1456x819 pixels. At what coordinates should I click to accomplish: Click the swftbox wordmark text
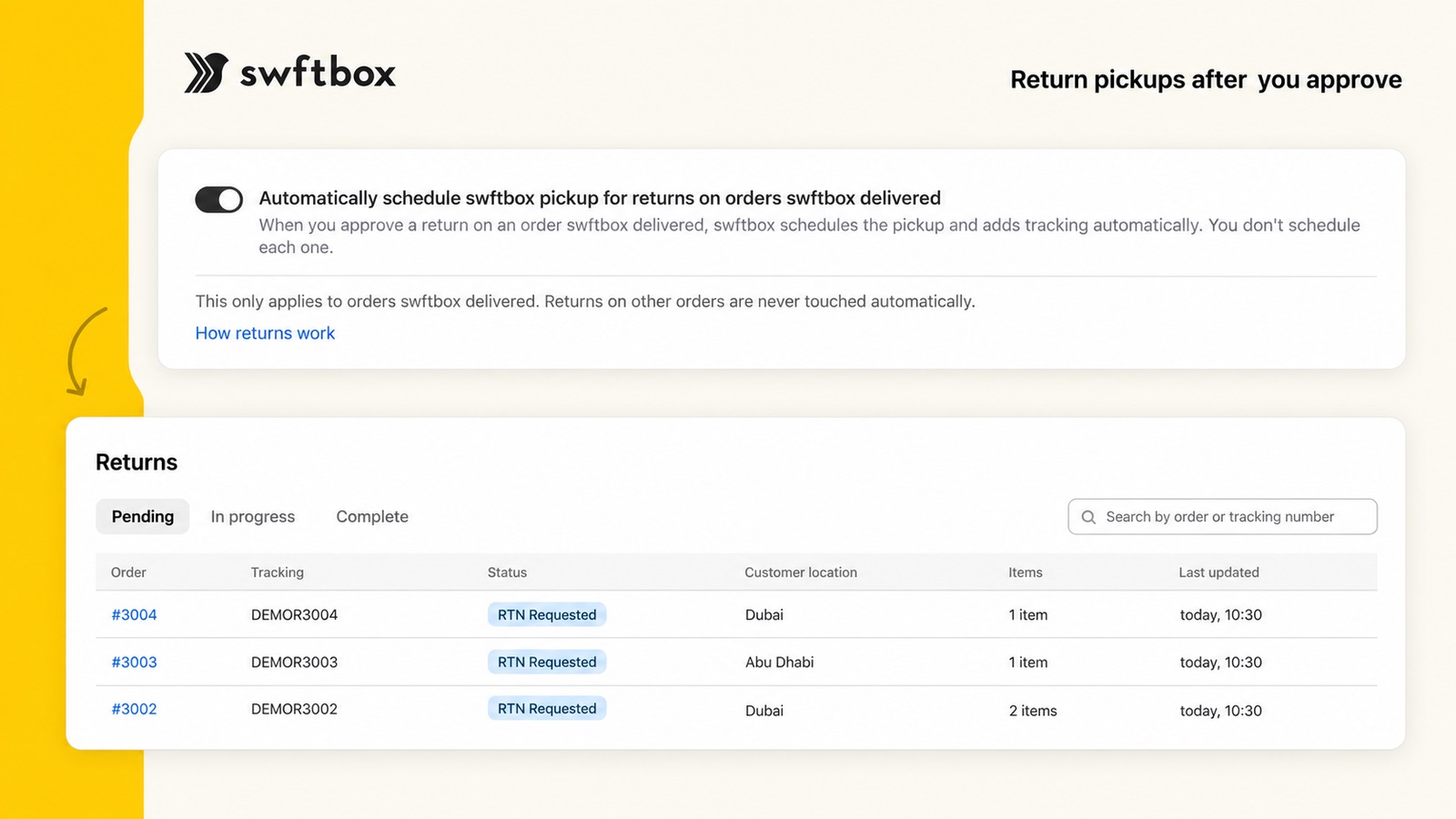click(318, 73)
